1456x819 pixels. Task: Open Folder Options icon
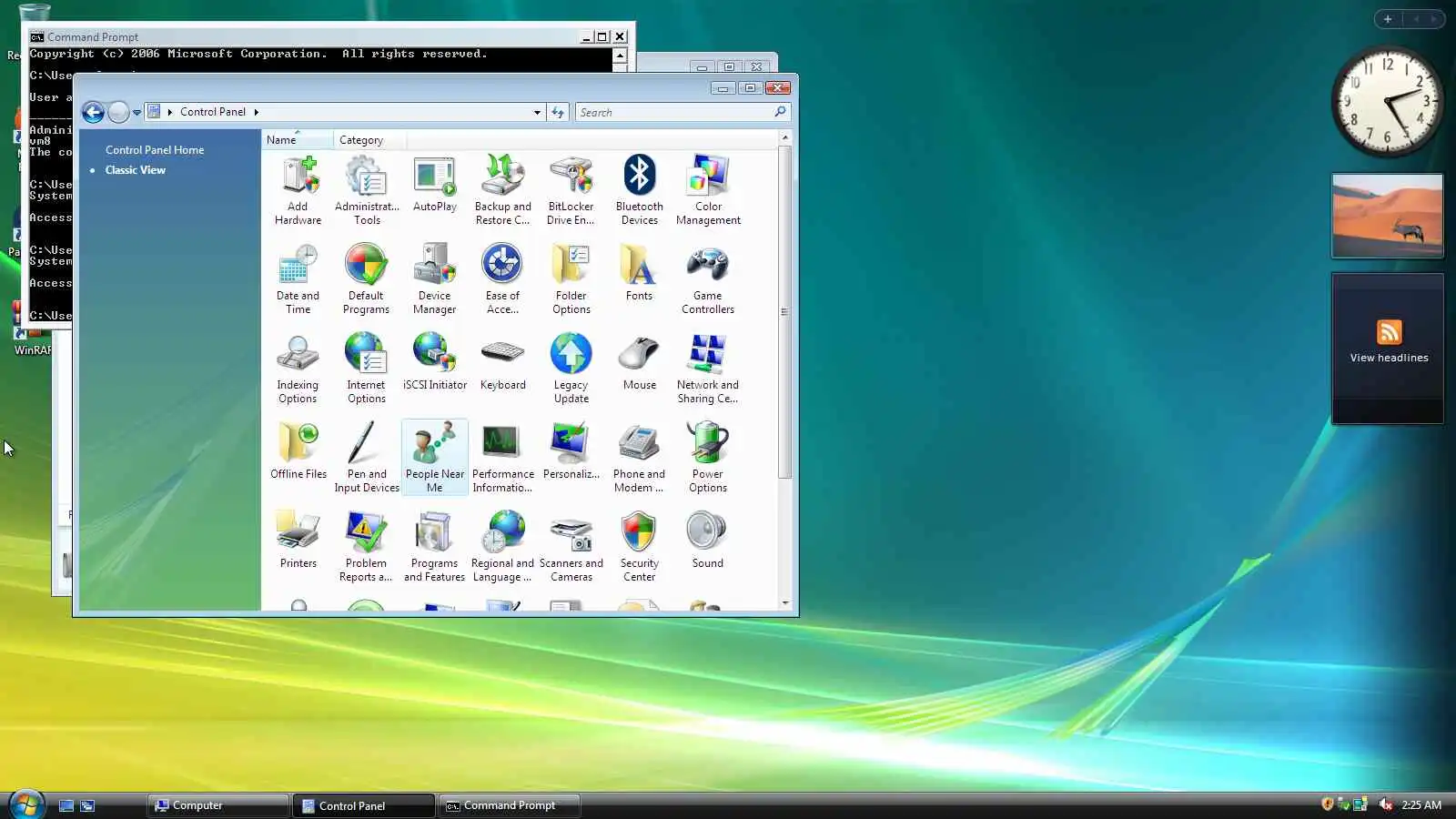pos(571,279)
